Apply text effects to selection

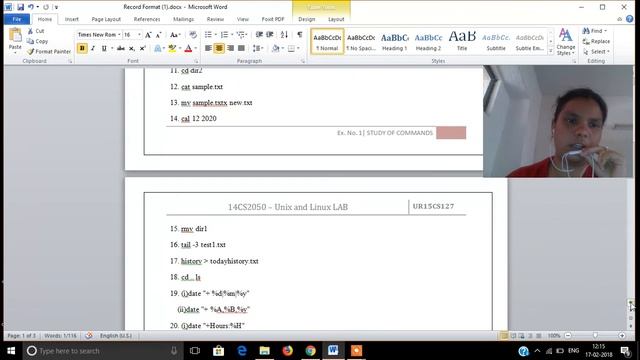(158, 49)
